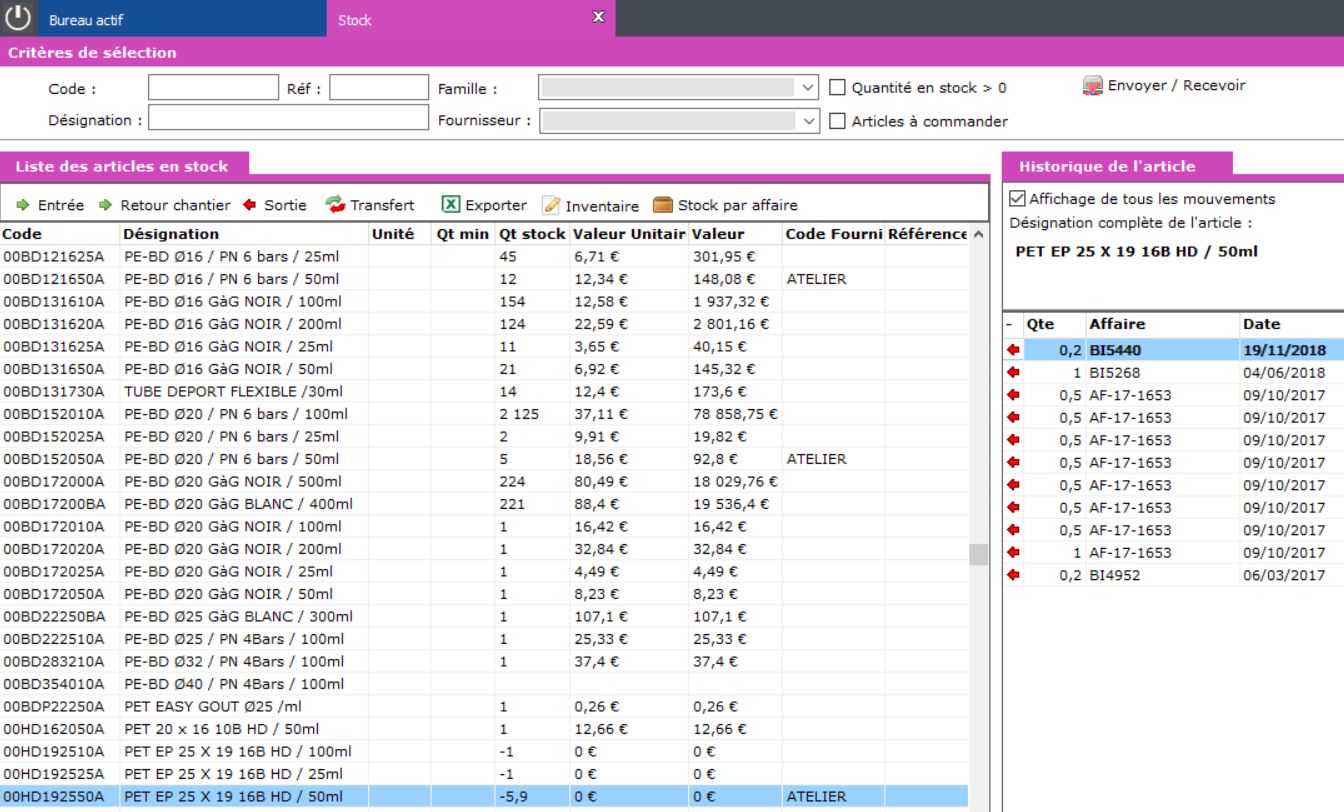
Task: Click the minus column header in history table
Action: click(x=1012, y=324)
